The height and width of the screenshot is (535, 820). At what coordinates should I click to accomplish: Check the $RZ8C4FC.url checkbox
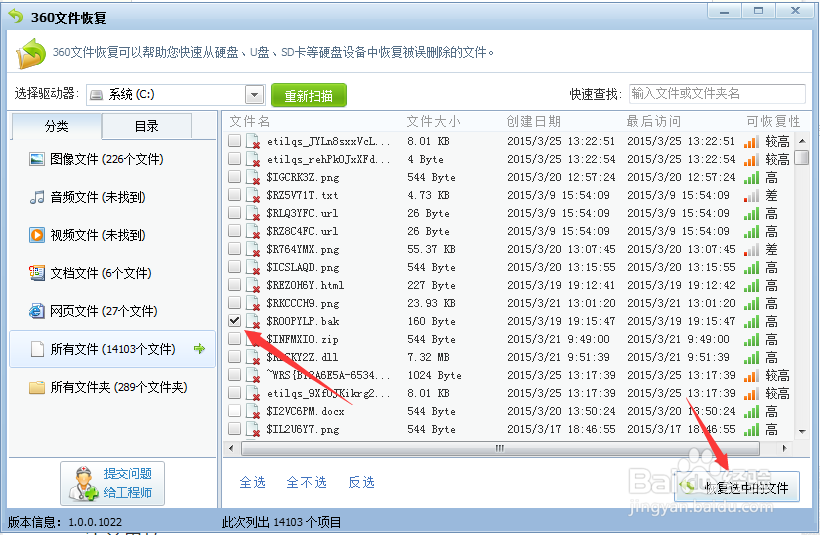click(234, 231)
